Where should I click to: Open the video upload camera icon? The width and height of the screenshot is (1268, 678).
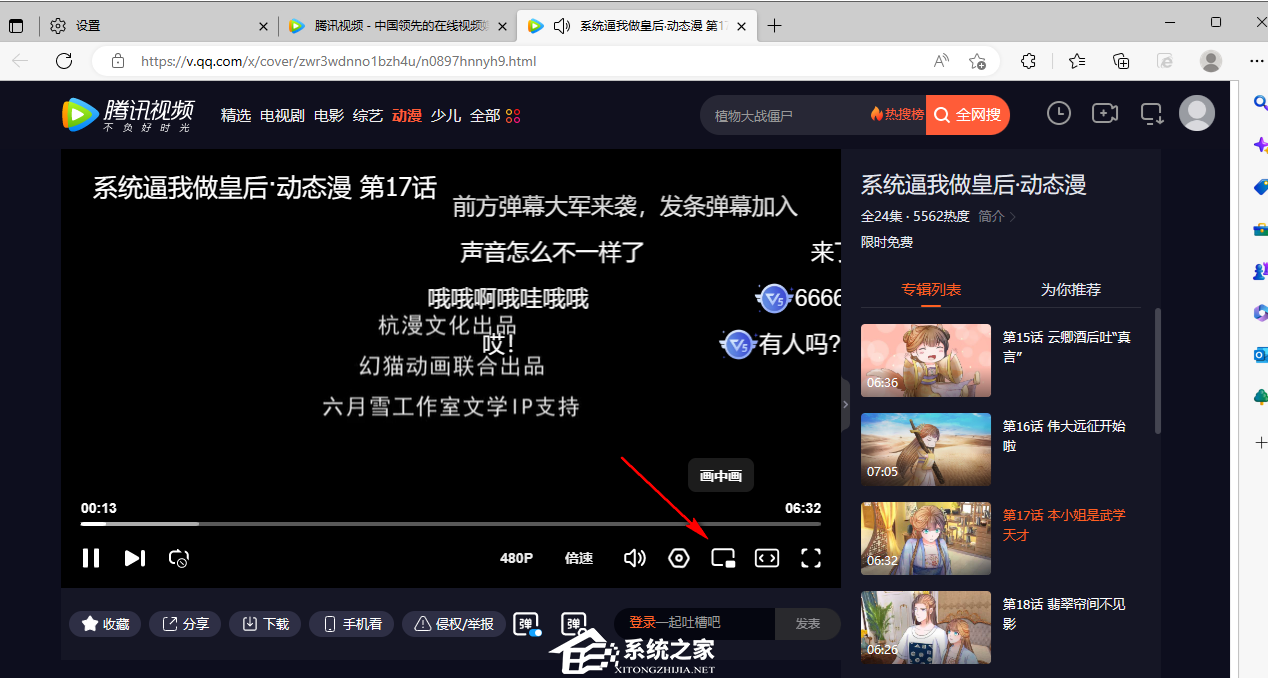(1105, 114)
